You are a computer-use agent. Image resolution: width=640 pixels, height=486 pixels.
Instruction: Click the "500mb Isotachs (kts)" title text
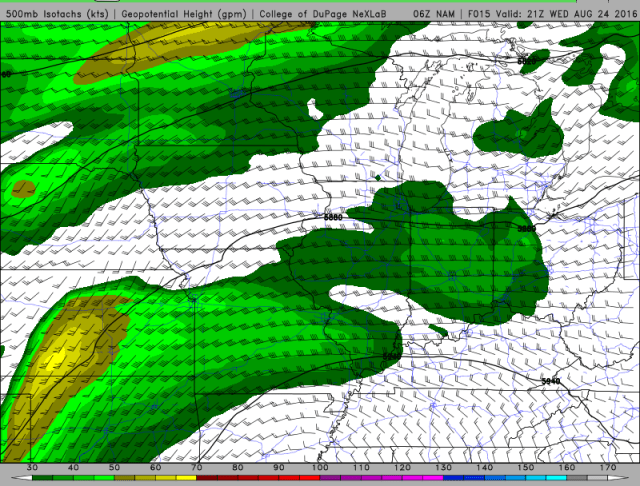click(57, 14)
